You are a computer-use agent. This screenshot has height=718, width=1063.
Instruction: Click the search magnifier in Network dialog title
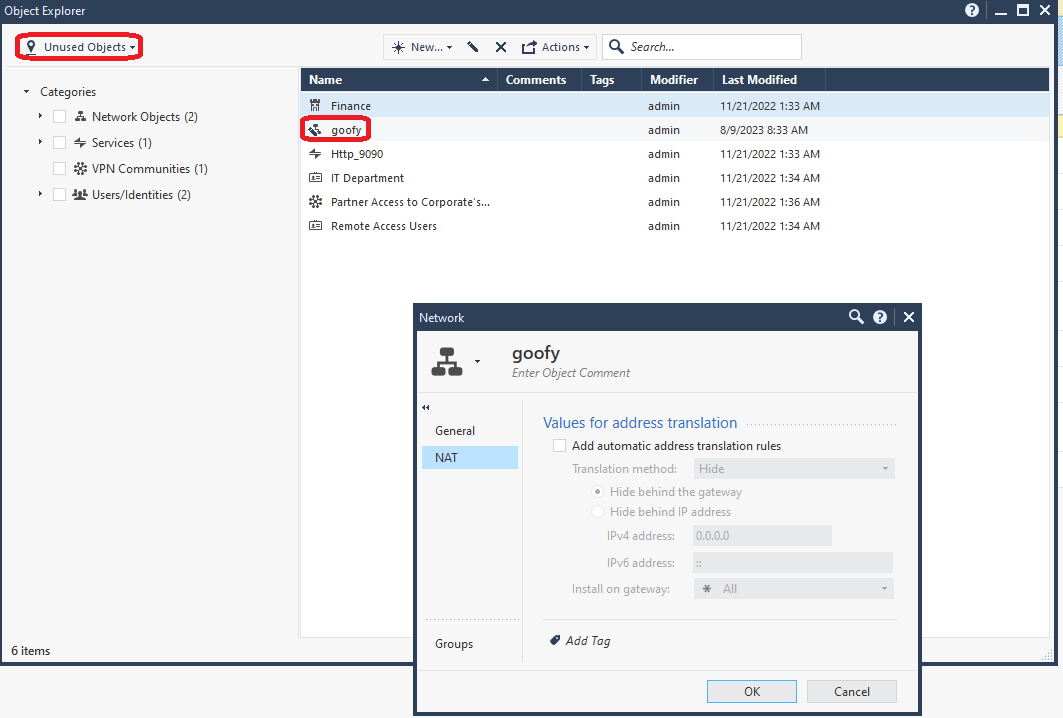click(856, 317)
